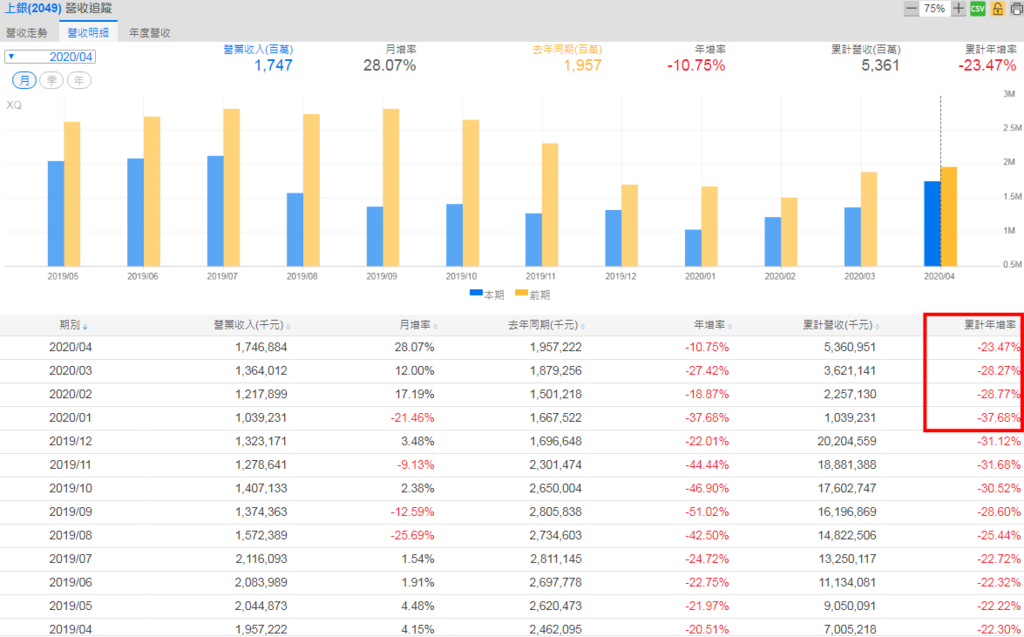Toggle the blue 本期 legend swatch

point(476,293)
